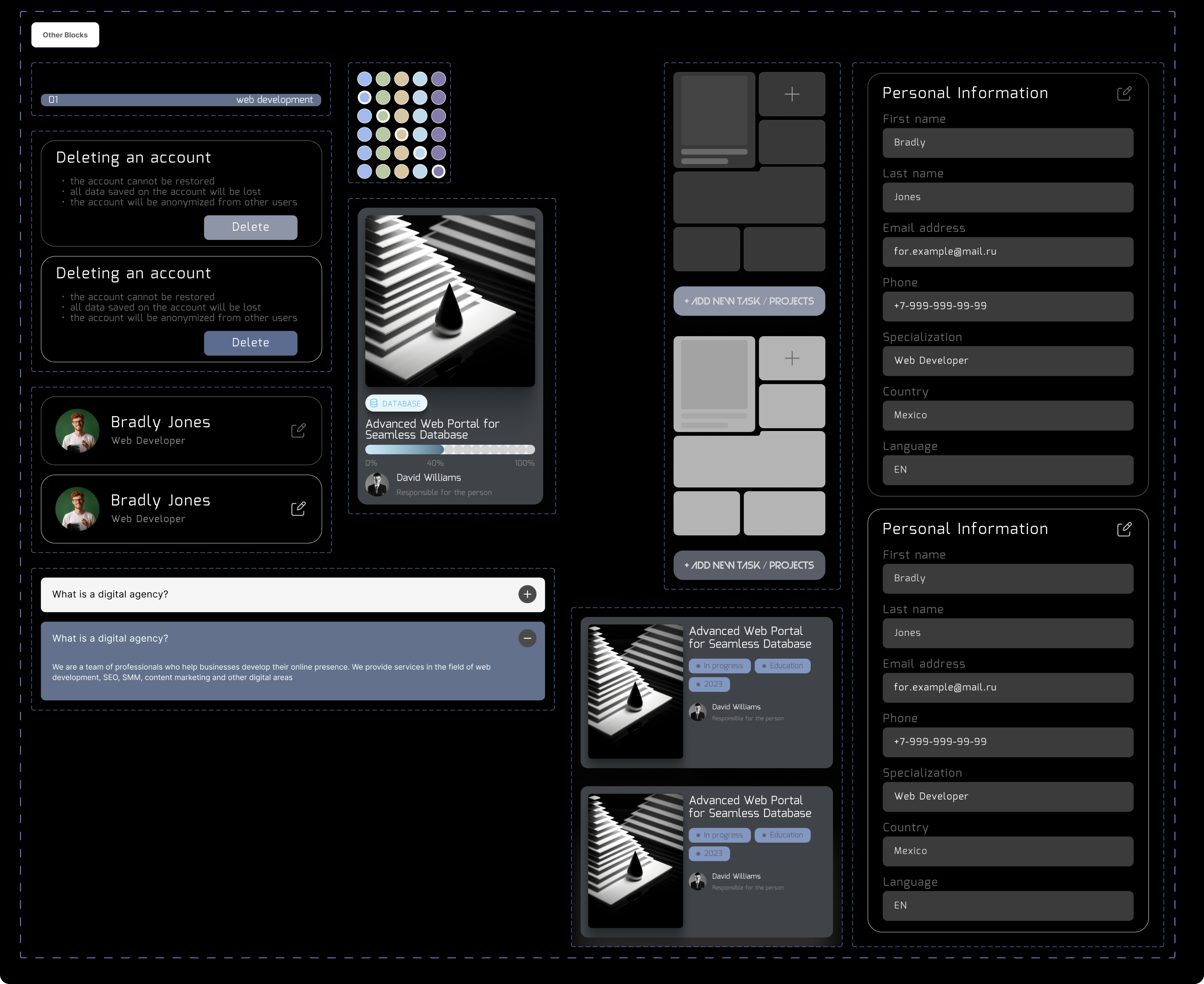Click edit icon on first Bradly Jones card
This screenshot has height=984, width=1204.
(298, 431)
